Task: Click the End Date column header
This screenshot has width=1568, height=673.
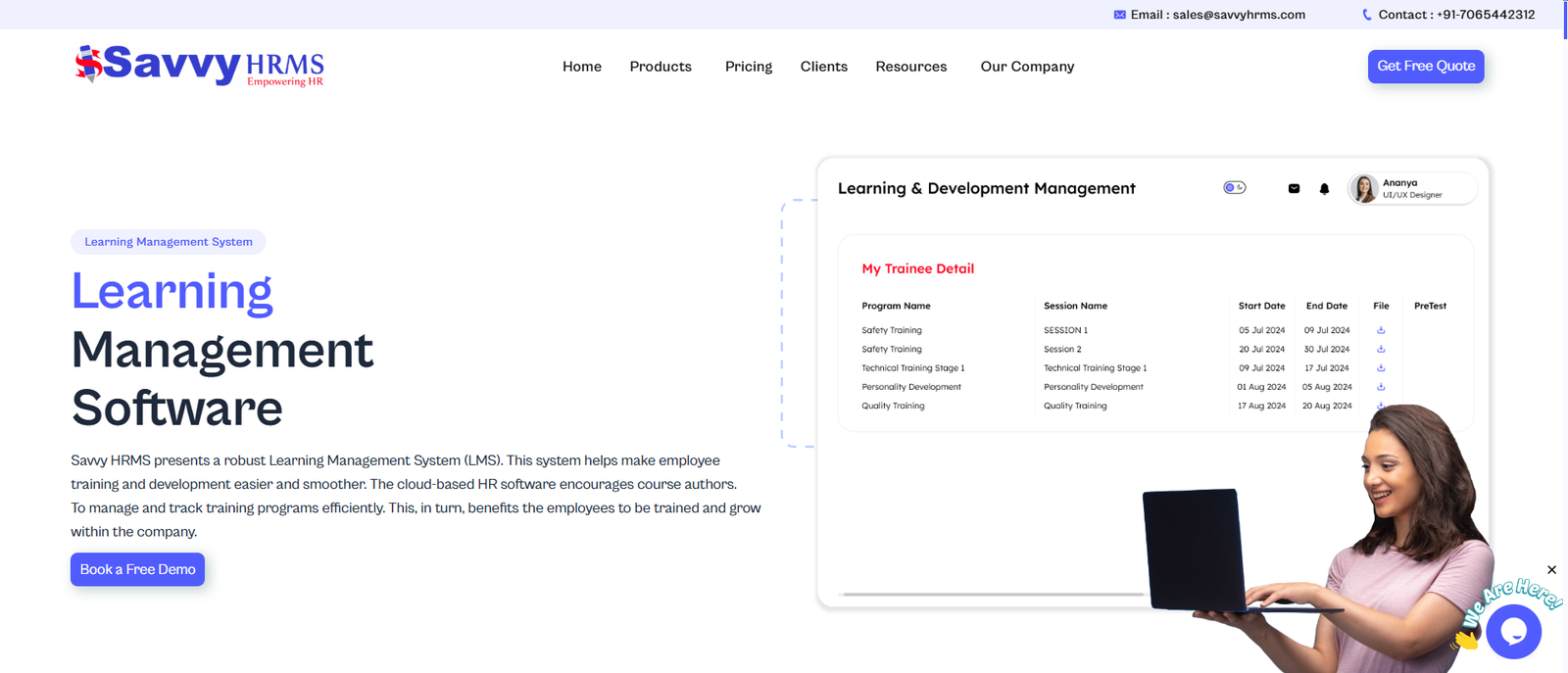Action: coord(1327,306)
